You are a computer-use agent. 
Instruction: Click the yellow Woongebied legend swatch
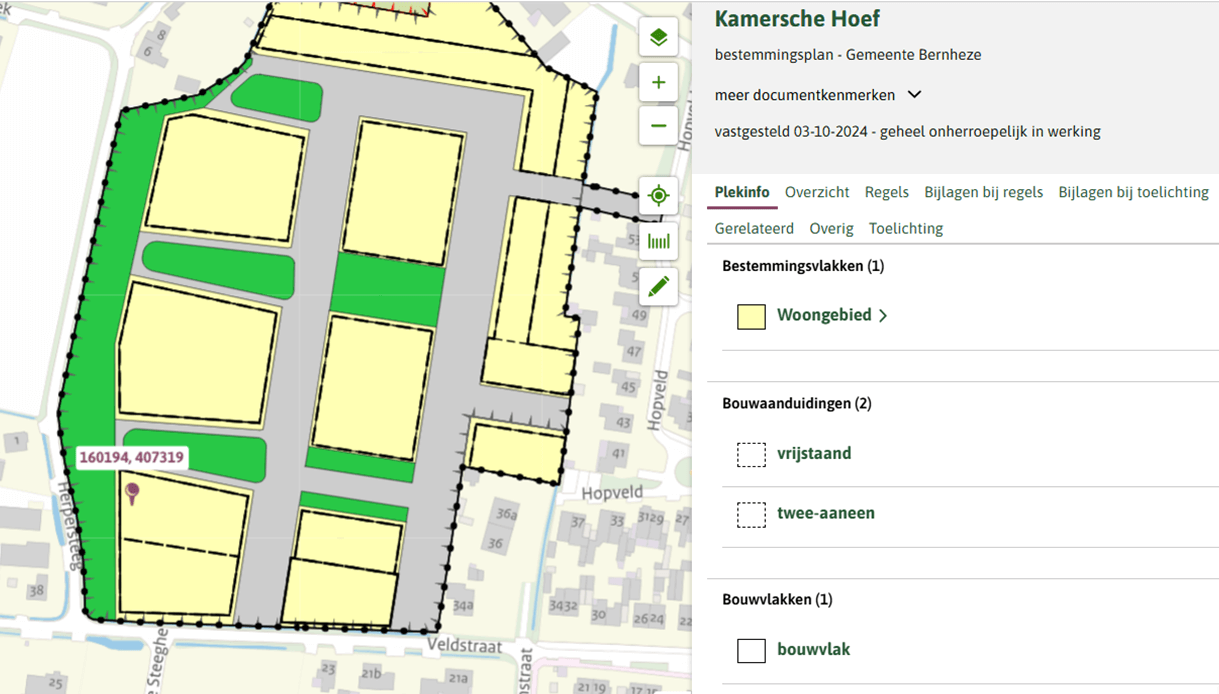[x=751, y=316]
